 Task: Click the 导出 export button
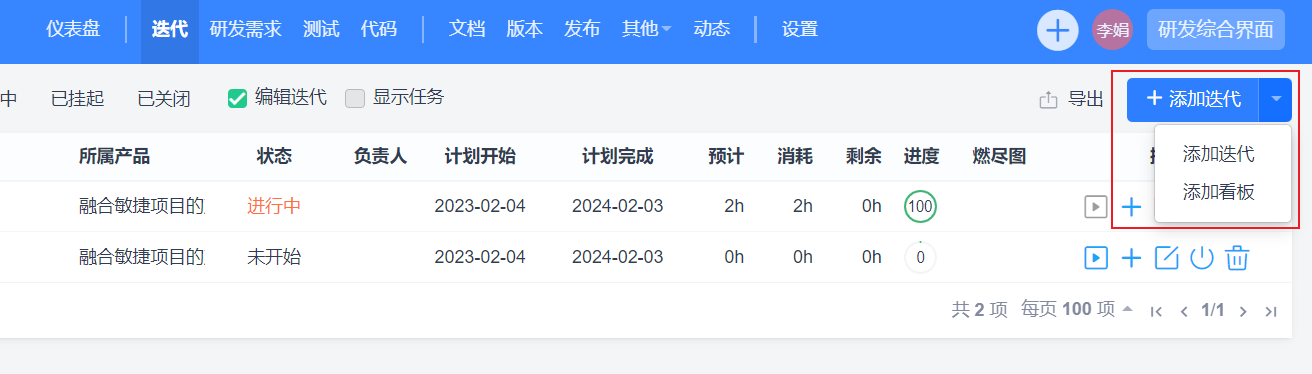coord(1072,99)
